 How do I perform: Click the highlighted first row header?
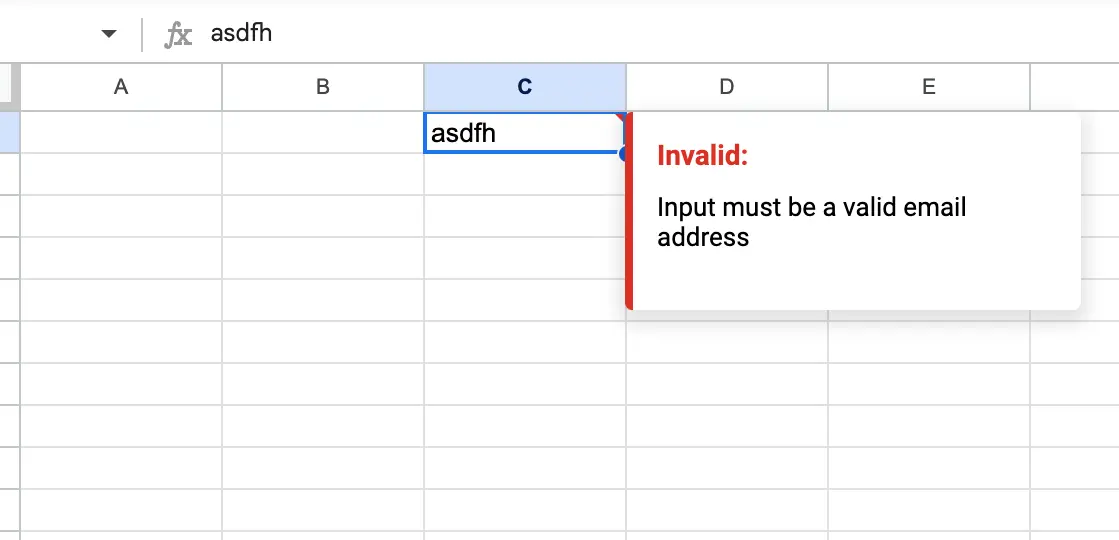pyautogui.click(x=9, y=132)
